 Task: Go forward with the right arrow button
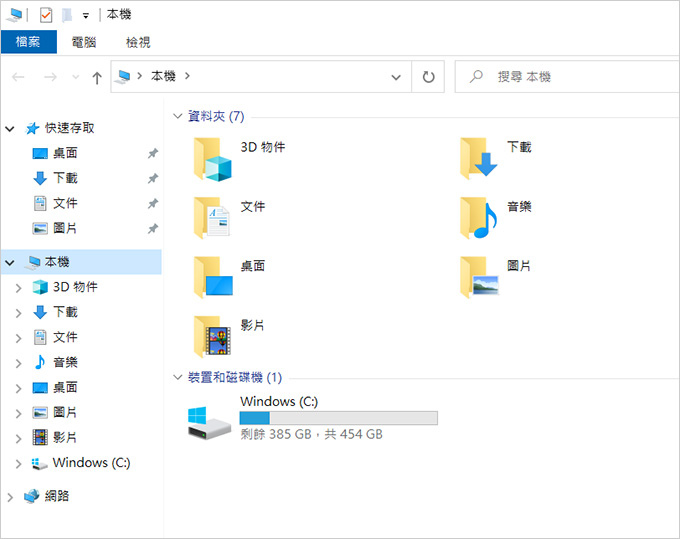(50, 77)
